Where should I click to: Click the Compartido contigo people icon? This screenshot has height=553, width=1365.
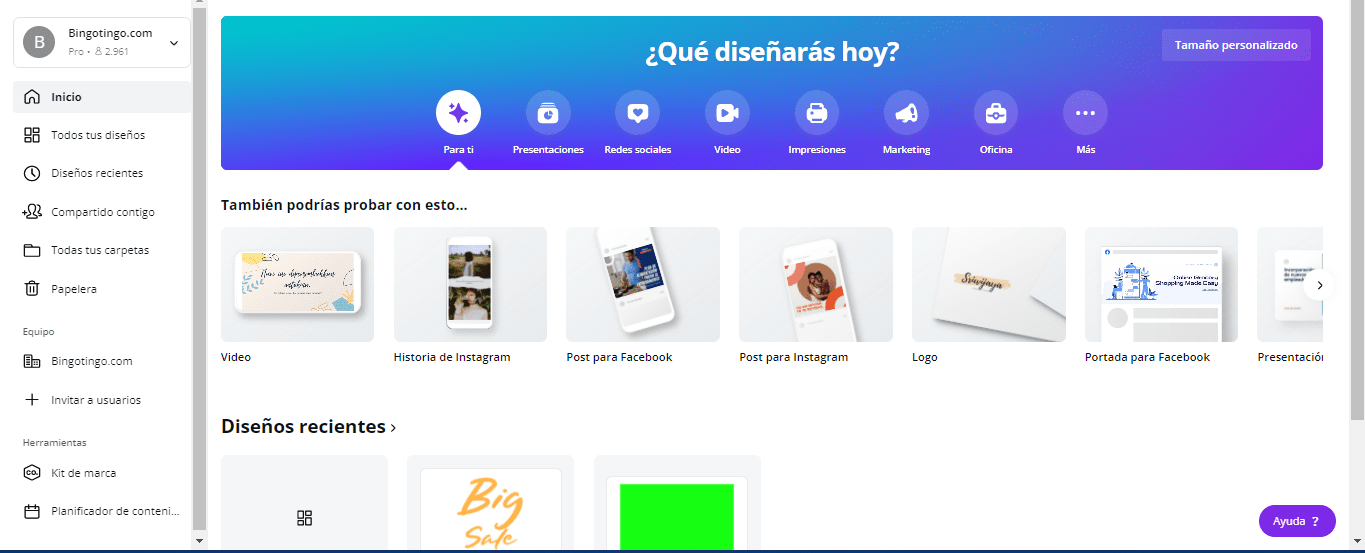tap(32, 212)
